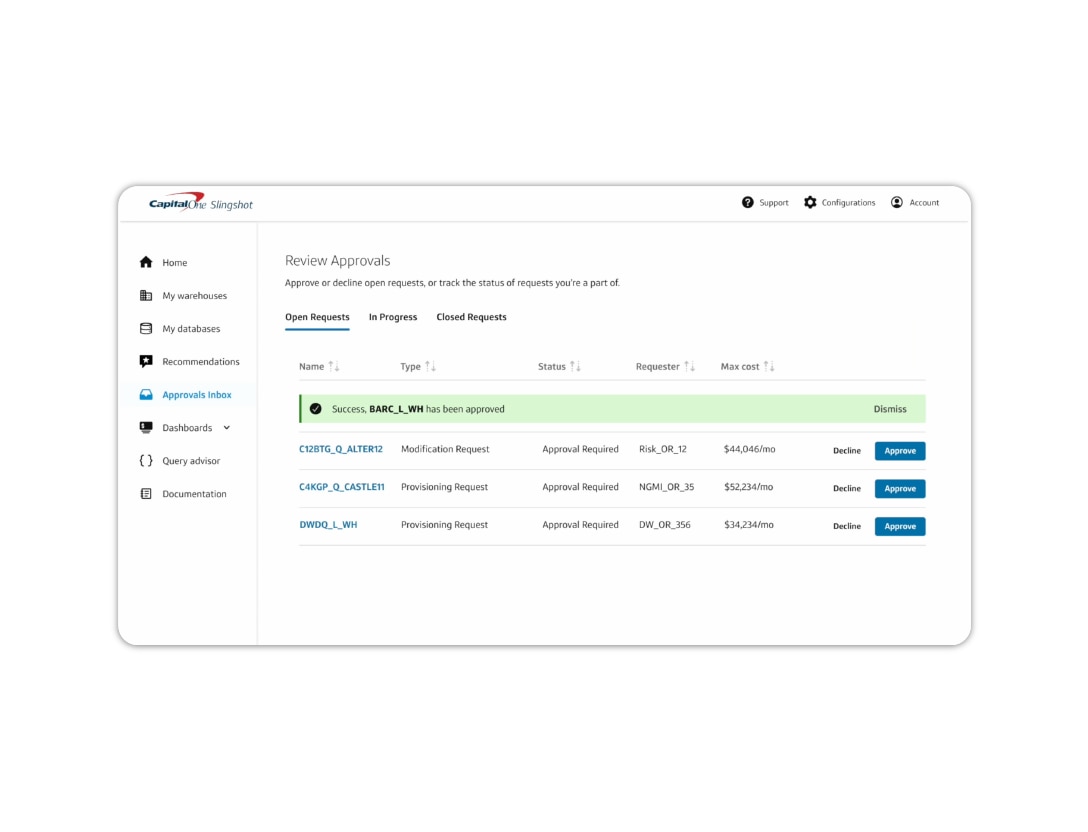Image resolution: width=1088 pixels, height=832 pixels.
Task: Decline the C4KGP_Q_CASTLE11 request
Action: pyautogui.click(x=847, y=489)
